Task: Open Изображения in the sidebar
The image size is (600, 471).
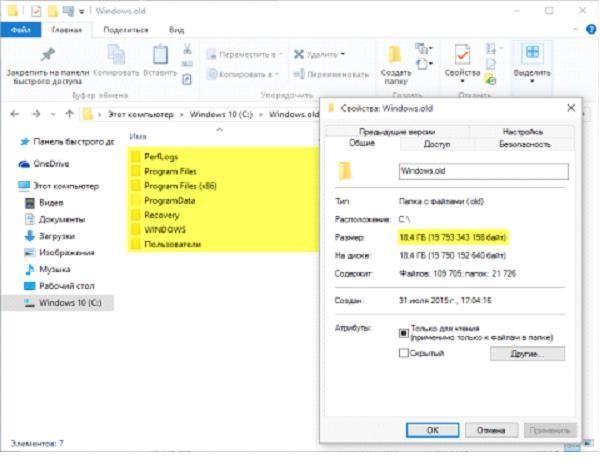Action: point(59,253)
